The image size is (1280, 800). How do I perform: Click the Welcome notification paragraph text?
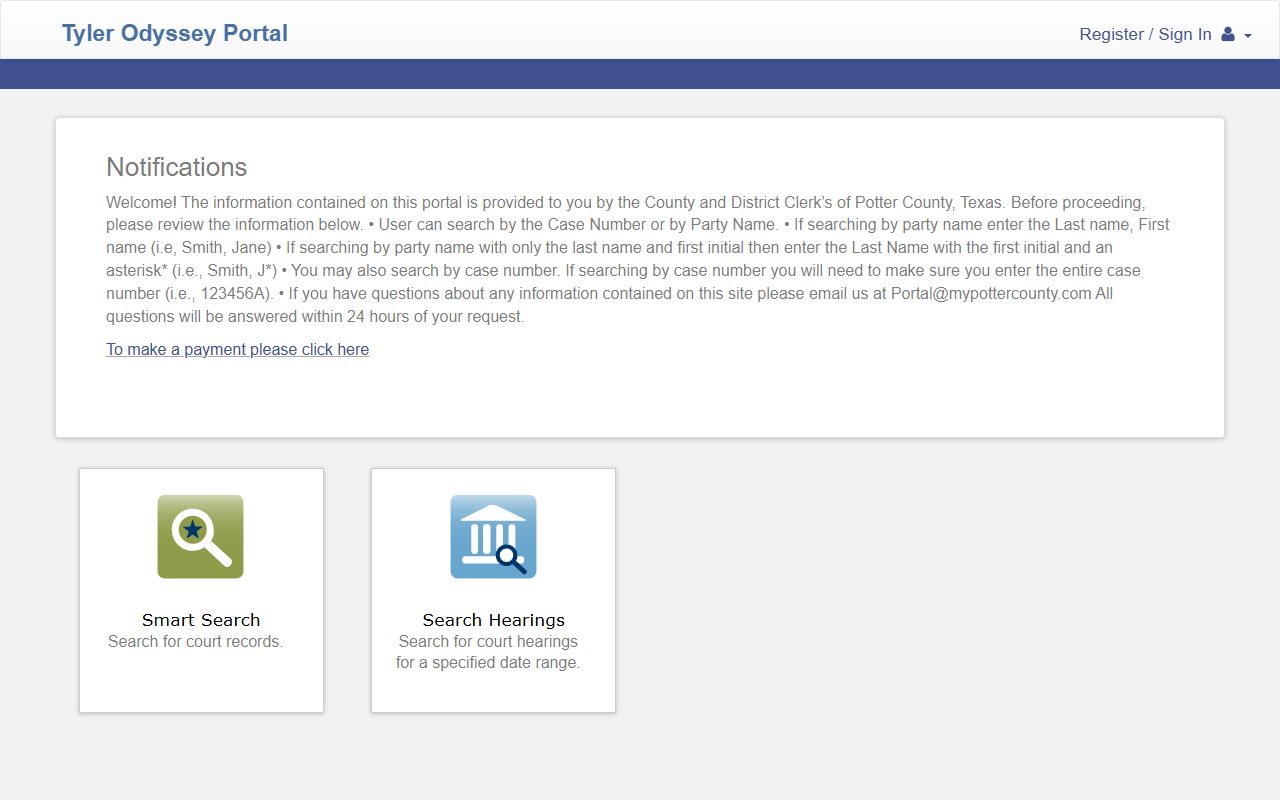coord(638,259)
